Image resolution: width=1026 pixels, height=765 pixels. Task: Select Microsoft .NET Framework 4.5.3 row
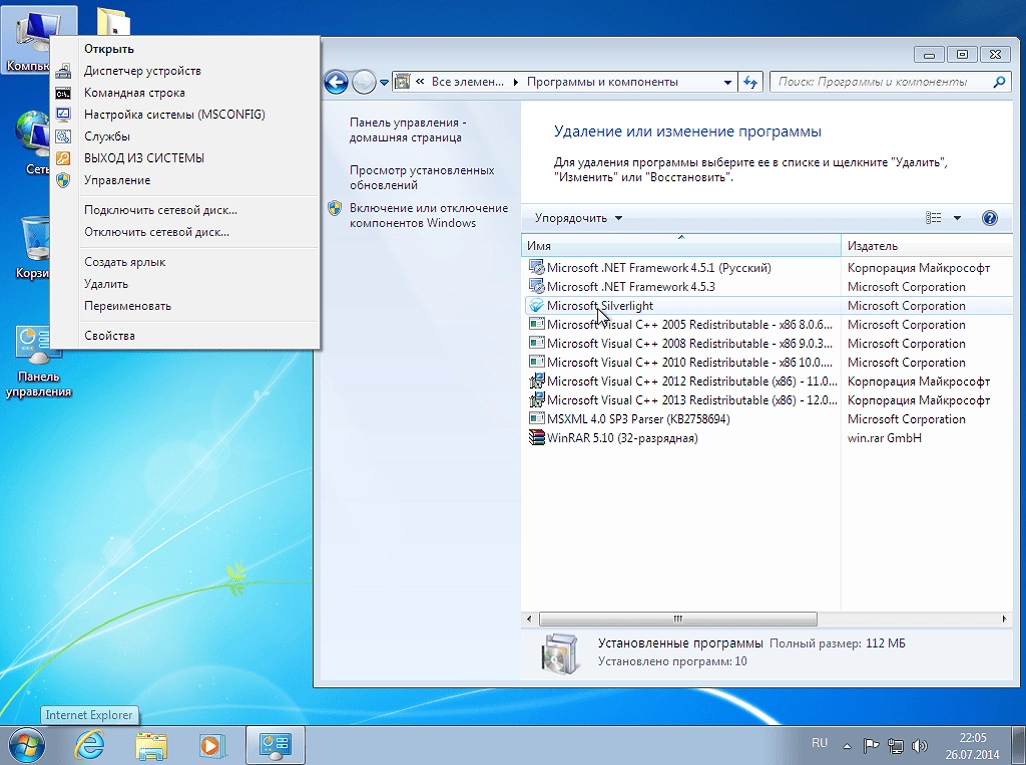(768, 287)
